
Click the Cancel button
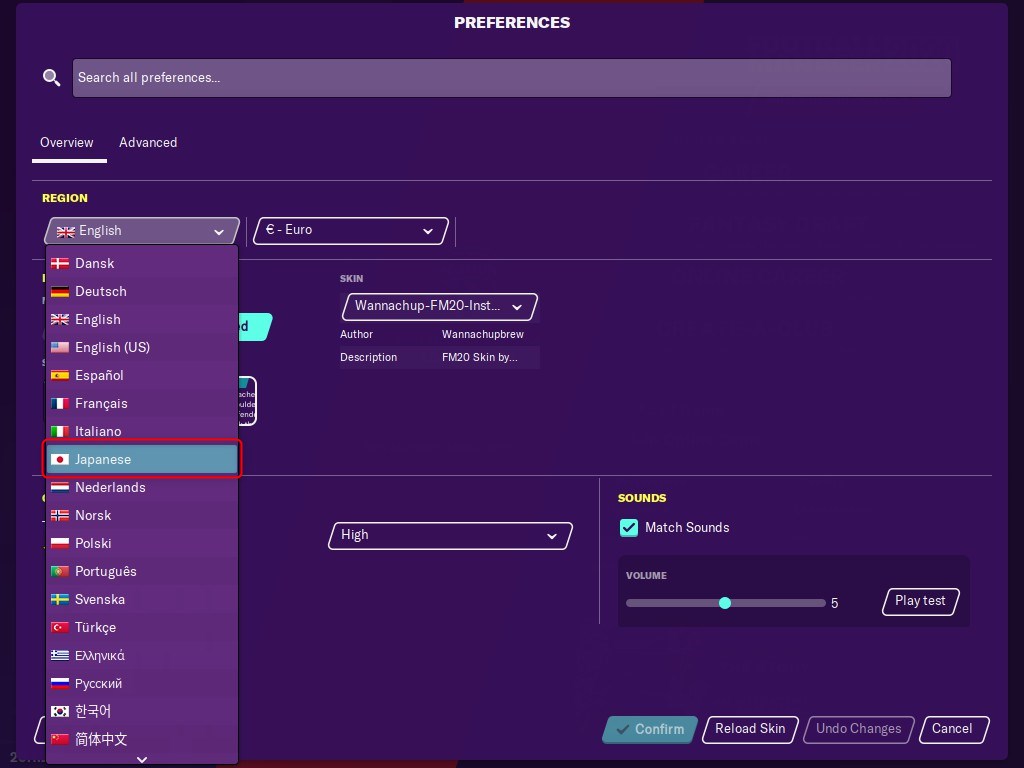click(x=953, y=729)
